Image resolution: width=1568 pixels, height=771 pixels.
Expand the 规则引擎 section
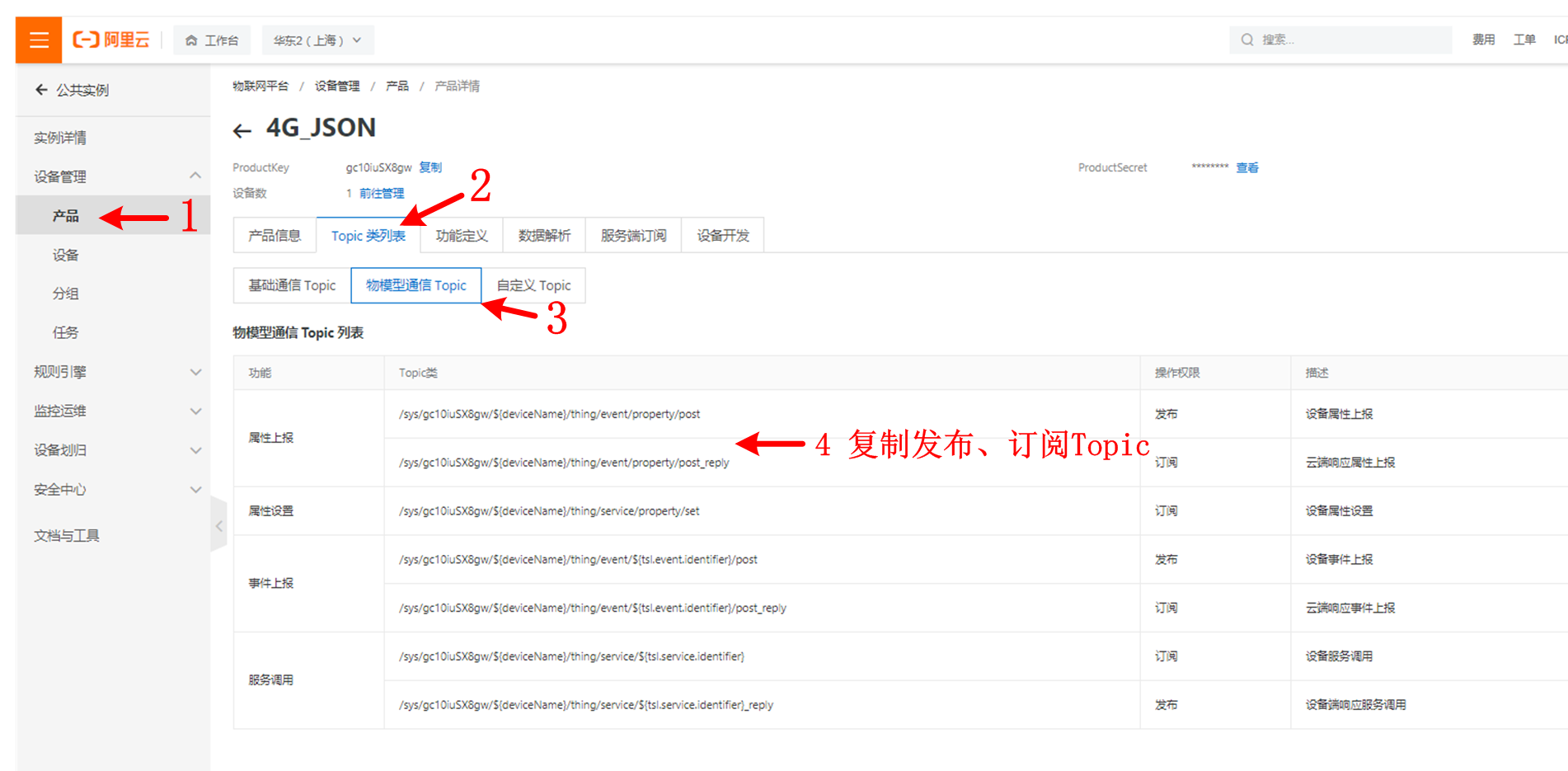click(195, 372)
